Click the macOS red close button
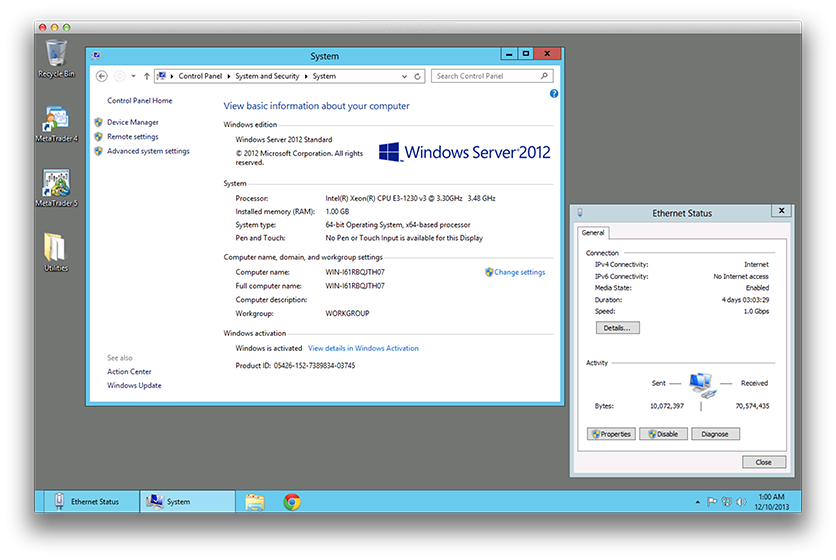Screen dimensions: 836x560 click(43, 27)
